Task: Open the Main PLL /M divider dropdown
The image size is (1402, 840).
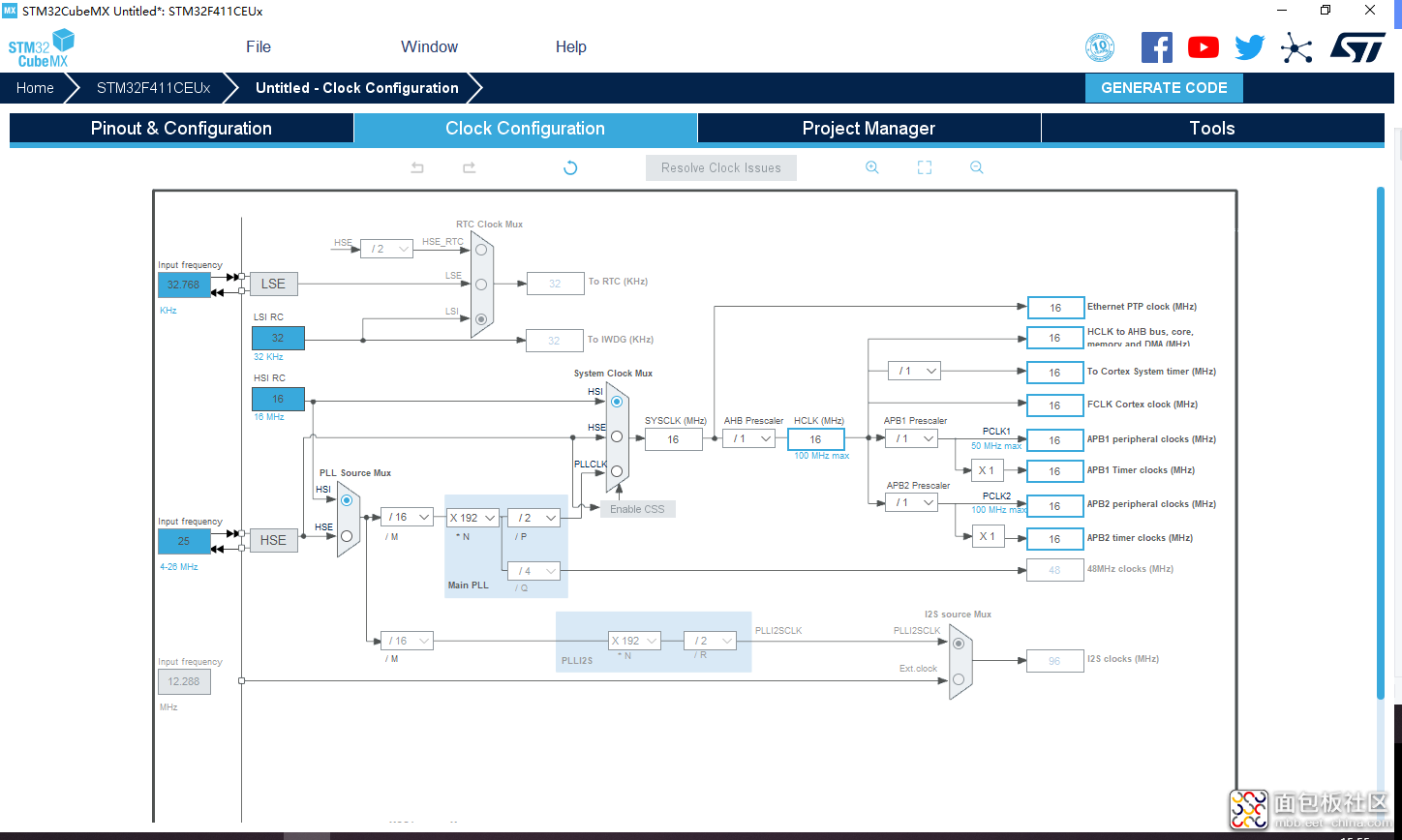Action: click(407, 518)
